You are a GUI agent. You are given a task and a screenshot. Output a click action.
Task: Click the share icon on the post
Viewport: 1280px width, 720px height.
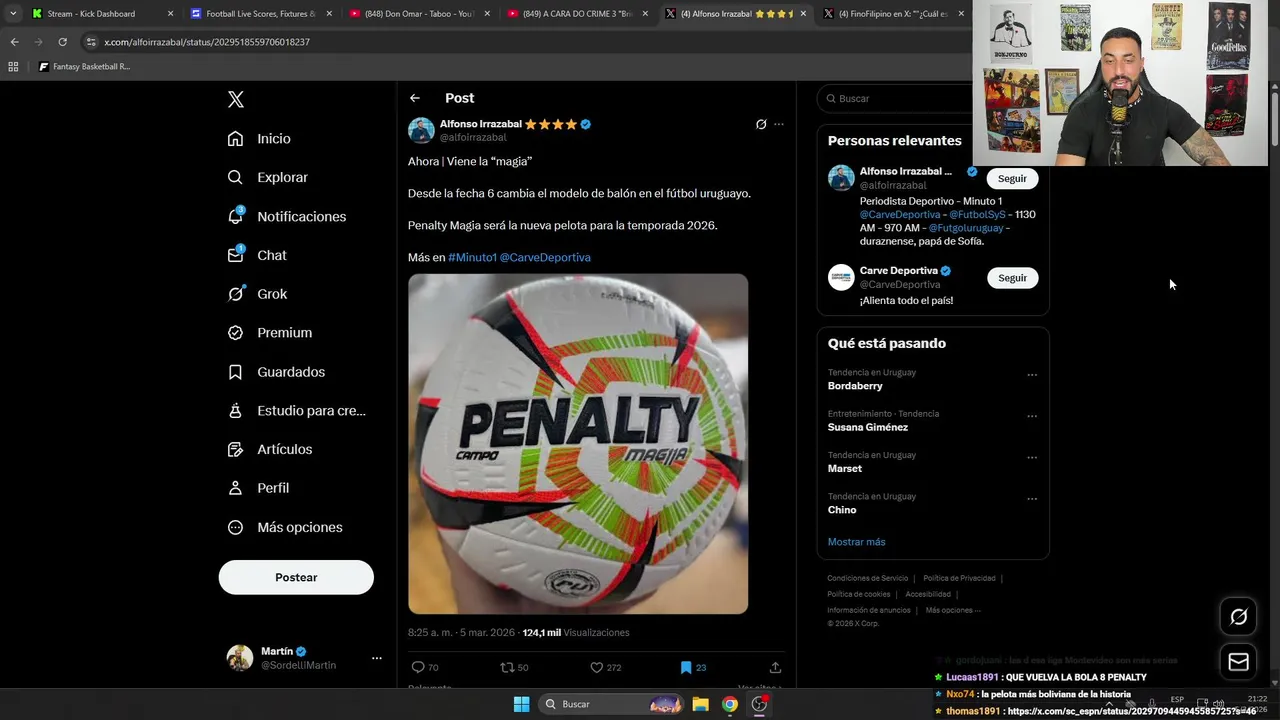click(x=775, y=667)
